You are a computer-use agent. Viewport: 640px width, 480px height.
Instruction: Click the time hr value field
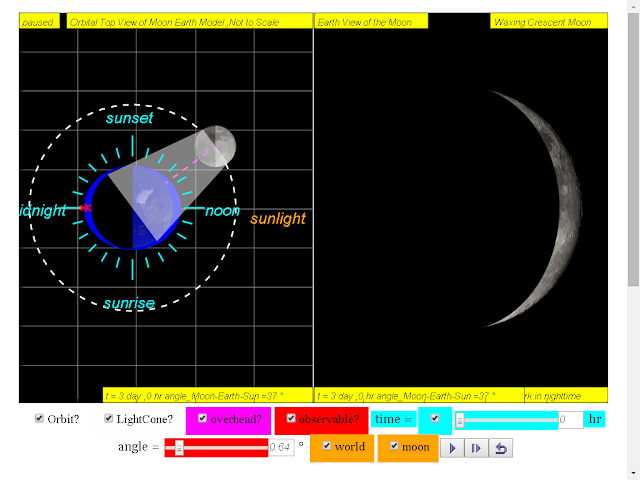coord(570,420)
